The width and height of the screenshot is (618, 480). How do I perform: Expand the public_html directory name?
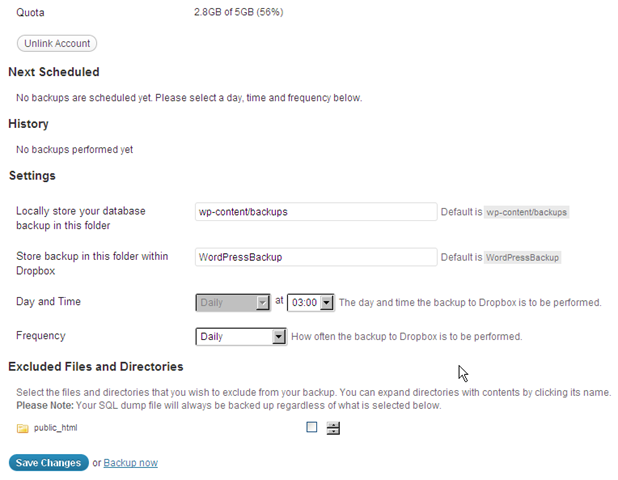coord(56,428)
